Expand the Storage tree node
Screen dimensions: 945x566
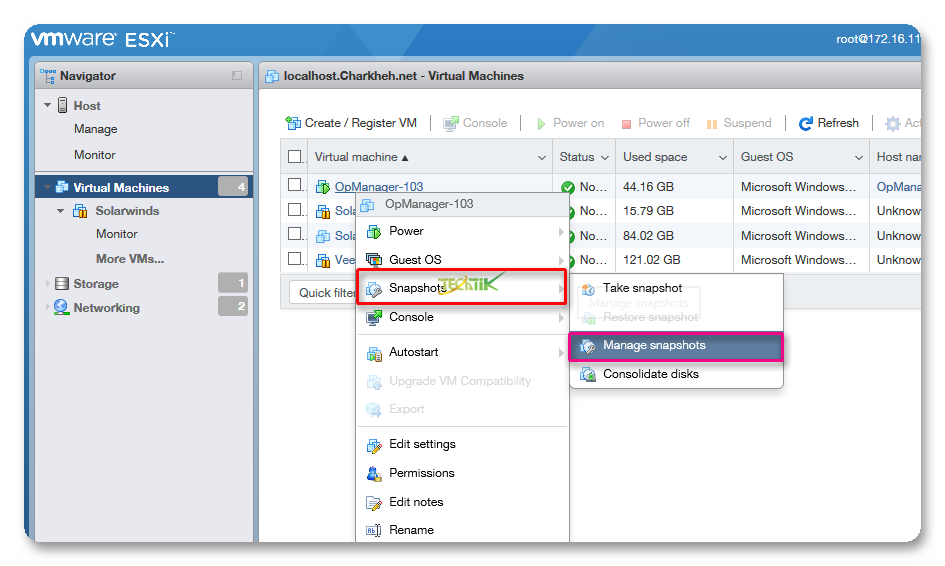point(48,283)
